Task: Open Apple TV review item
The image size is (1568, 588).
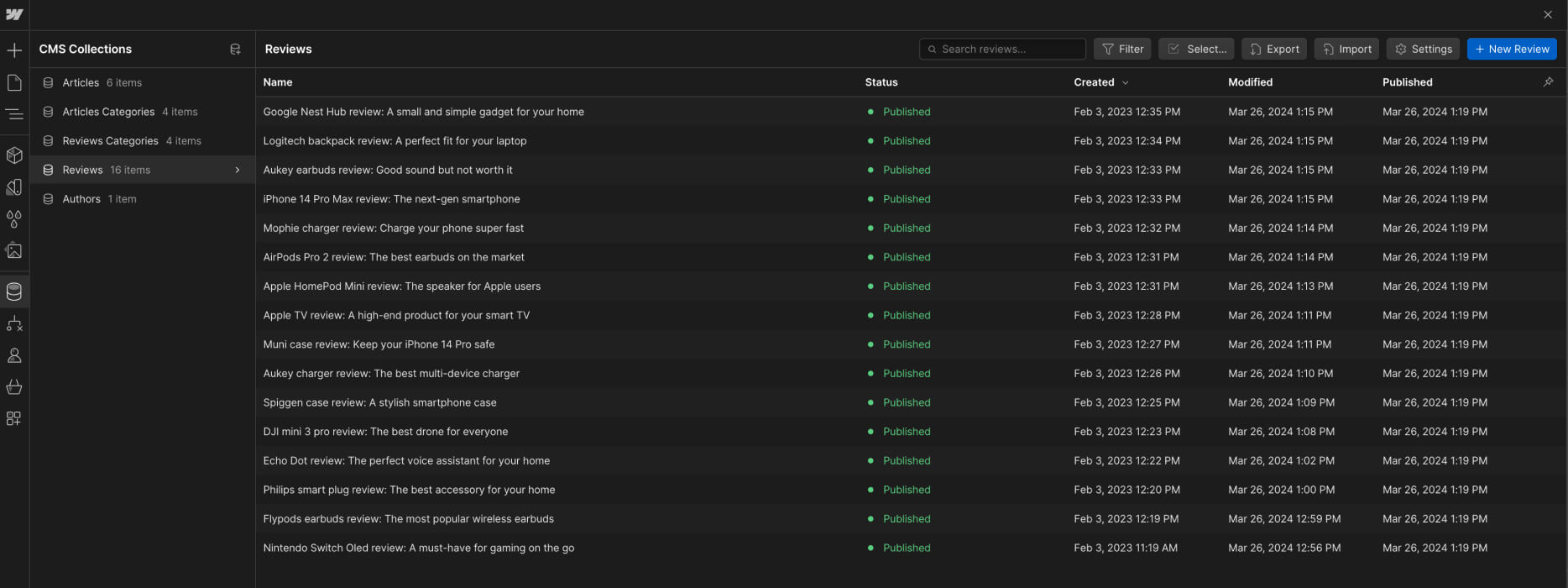Action: (396, 315)
